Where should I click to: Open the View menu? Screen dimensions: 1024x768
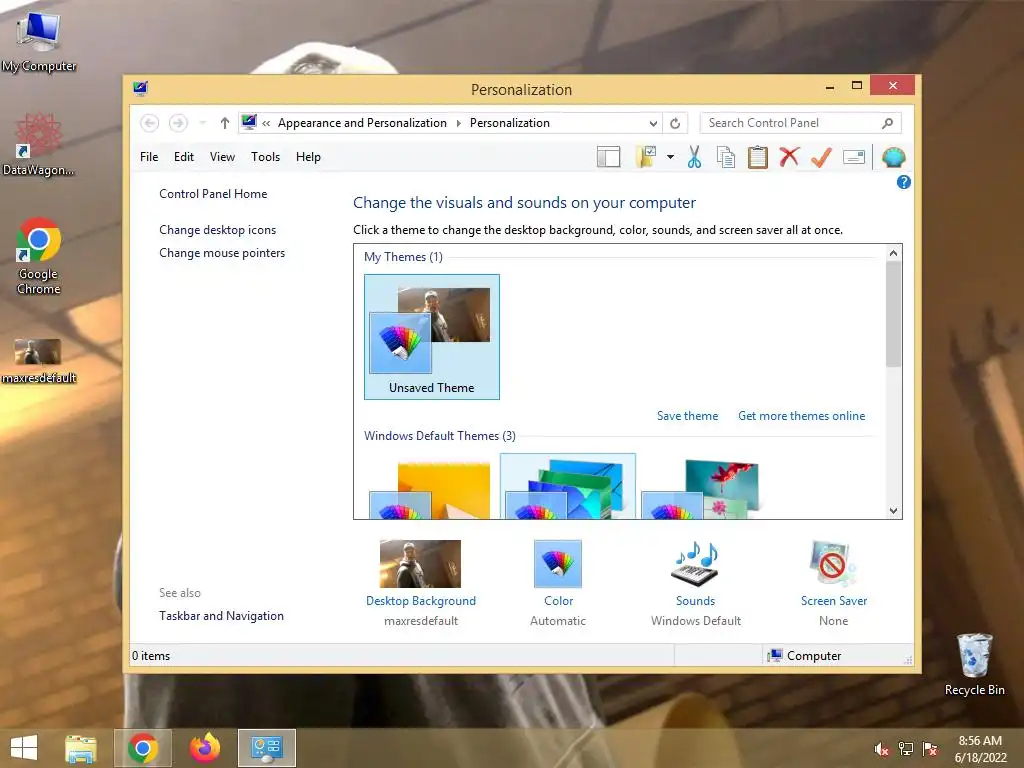click(222, 157)
